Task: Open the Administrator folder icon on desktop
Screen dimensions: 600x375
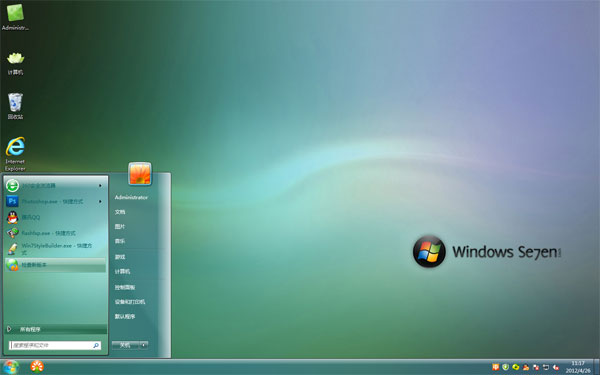Action: coord(15,16)
